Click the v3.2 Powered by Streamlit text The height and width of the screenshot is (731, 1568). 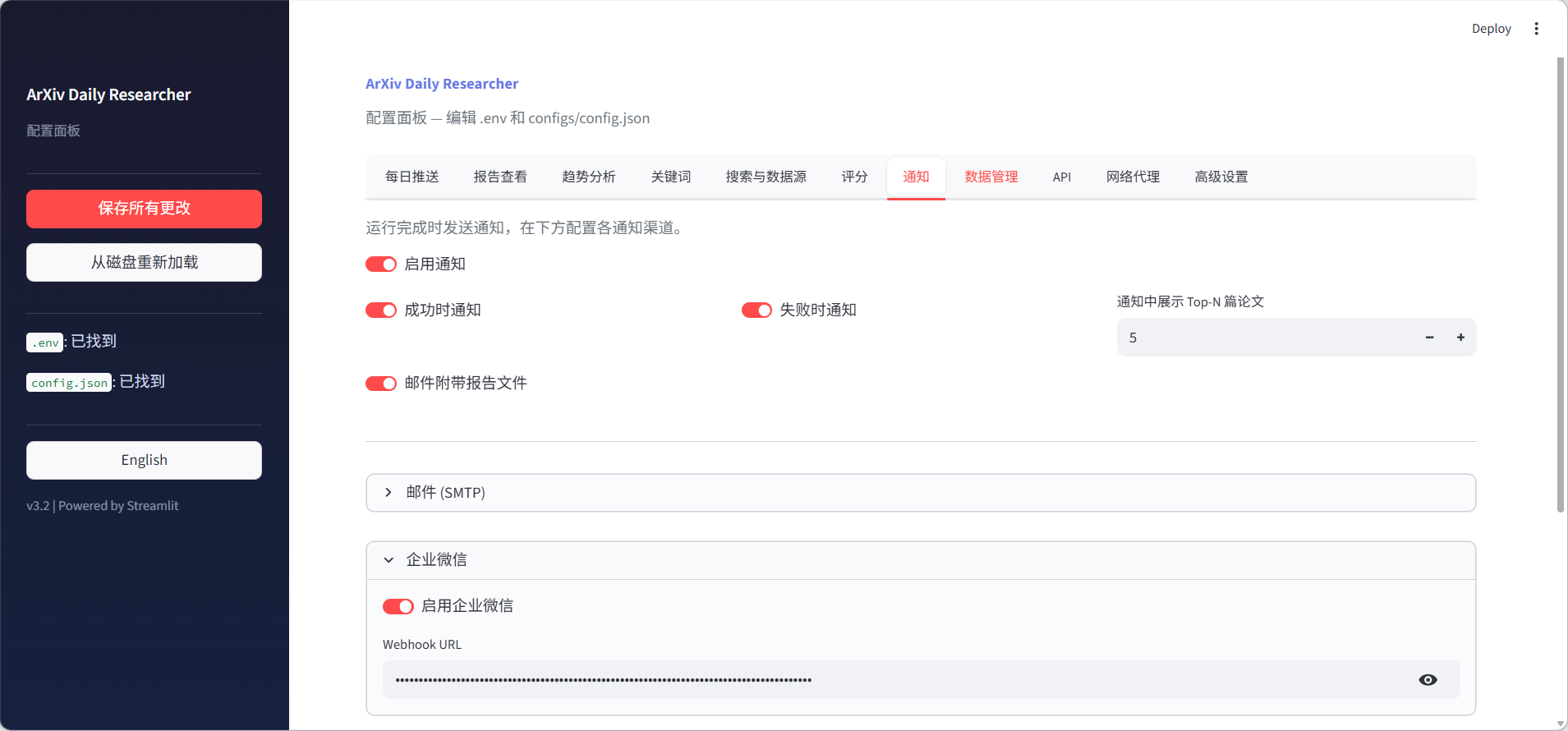click(x=103, y=506)
